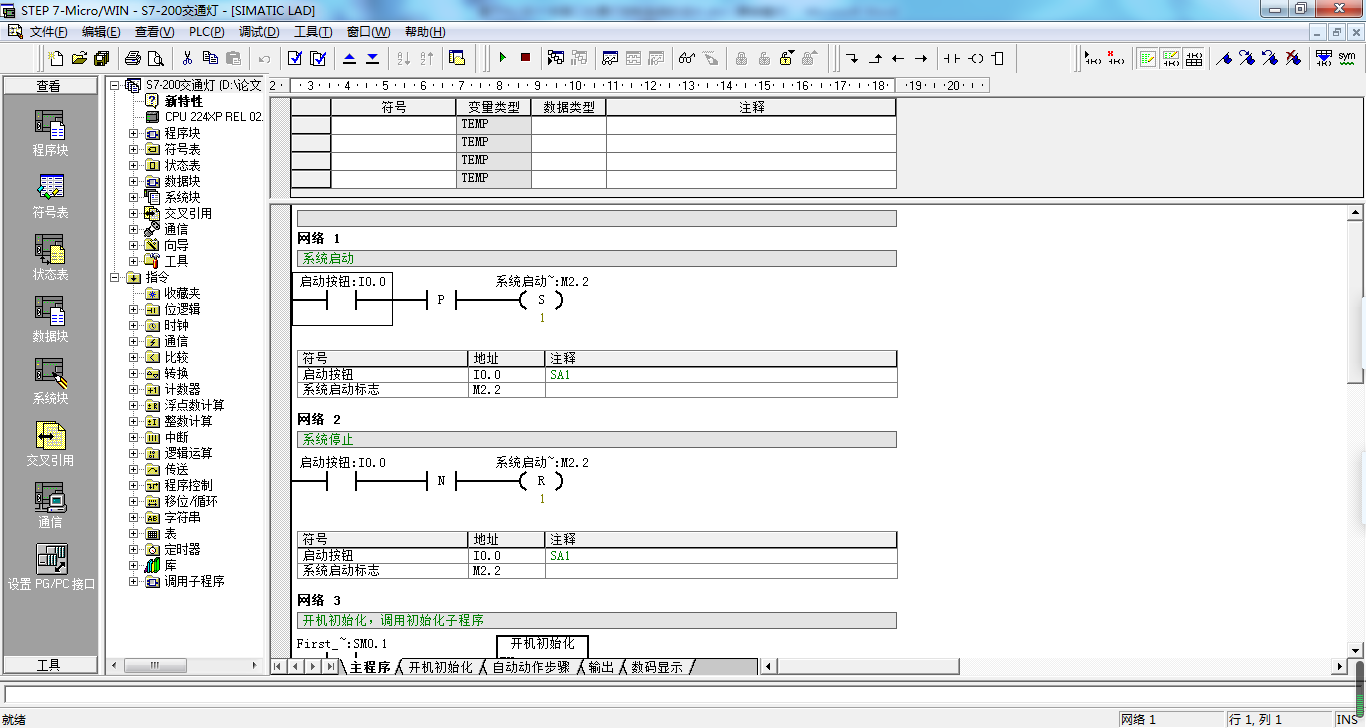
Task: Compile the program with the first checkmark icon
Action: (295, 58)
